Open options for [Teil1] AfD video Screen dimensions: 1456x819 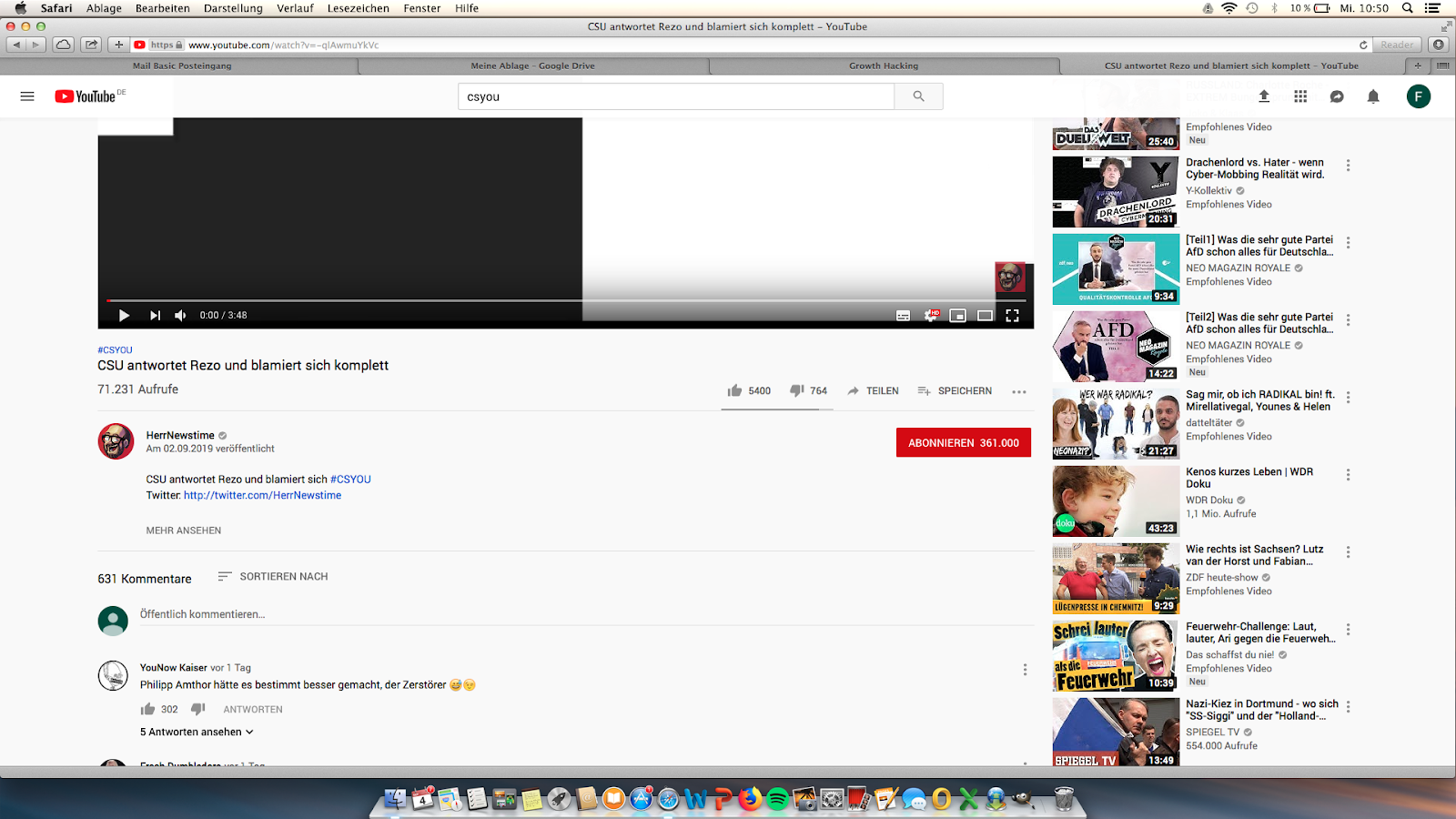click(1348, 243)
